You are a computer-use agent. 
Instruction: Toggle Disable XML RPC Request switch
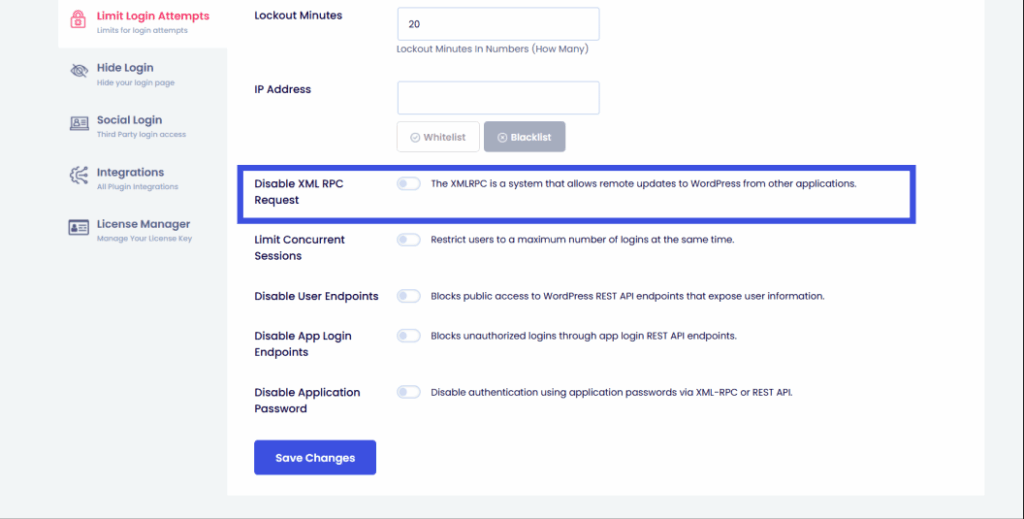408,184
